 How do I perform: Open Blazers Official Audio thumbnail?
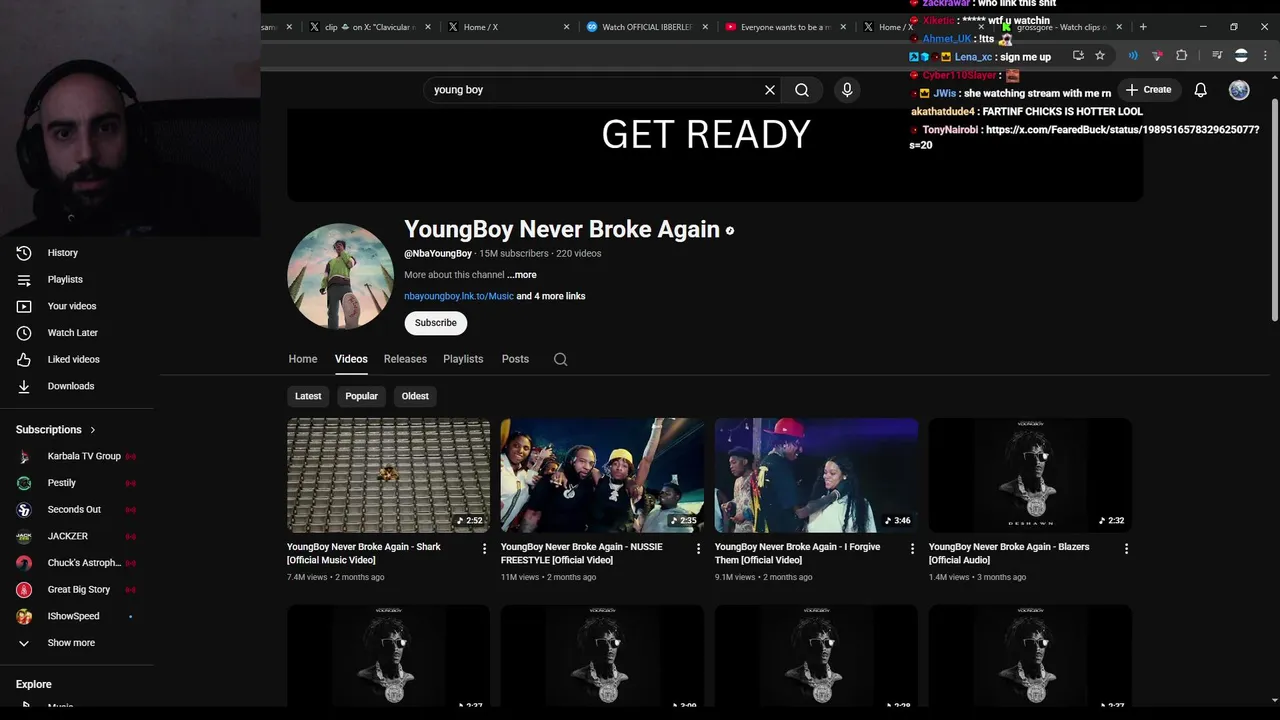[1031, 475]
